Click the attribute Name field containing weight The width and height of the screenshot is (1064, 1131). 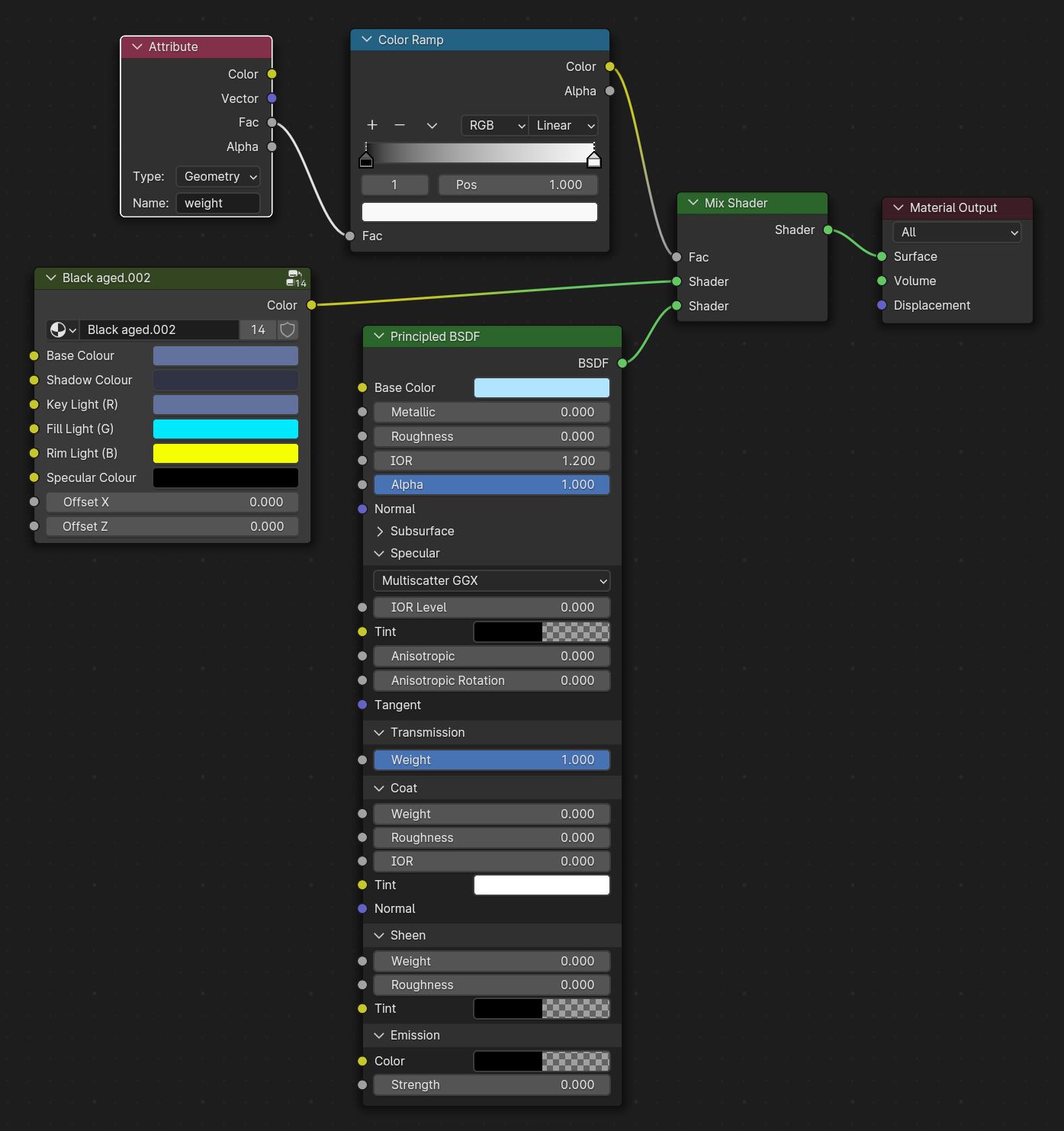(x=217, y=203)
